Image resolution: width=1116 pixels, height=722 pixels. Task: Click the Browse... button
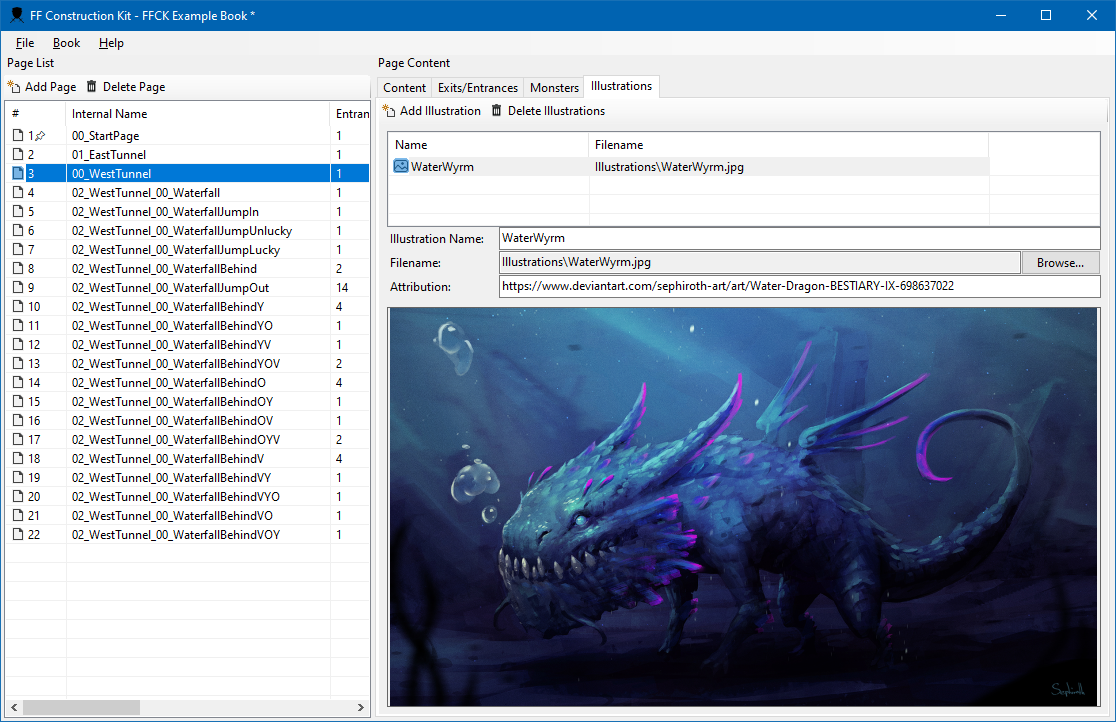tap(1060, 263)
